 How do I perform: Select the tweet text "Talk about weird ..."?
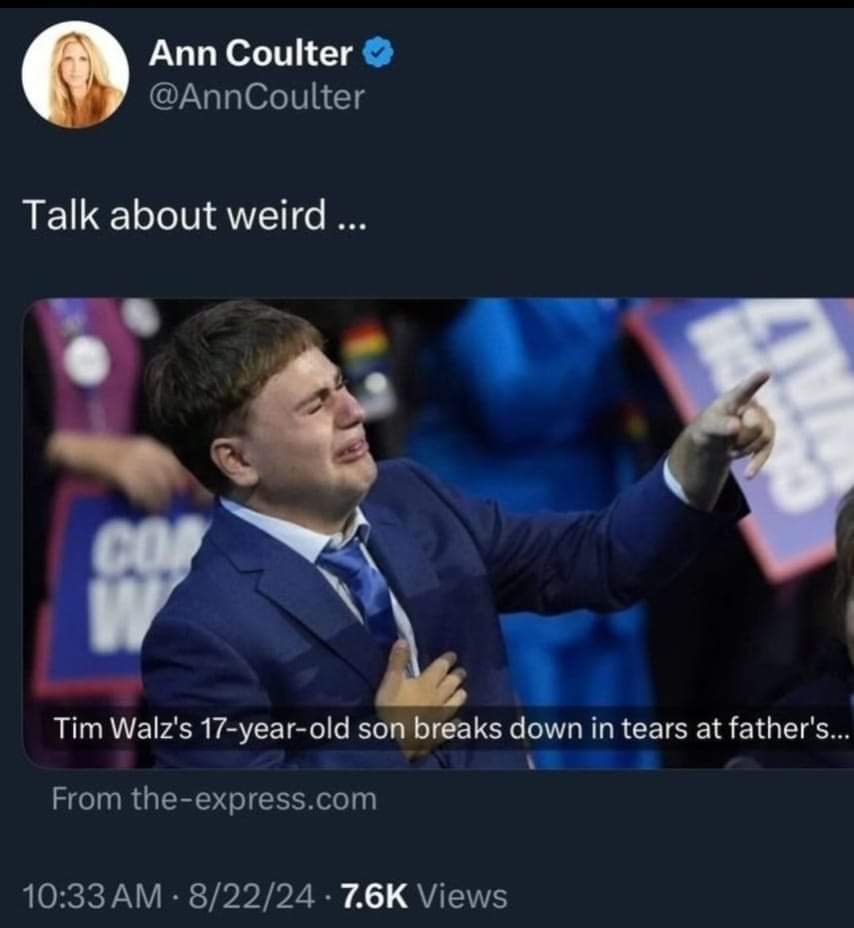coord(195,215)
